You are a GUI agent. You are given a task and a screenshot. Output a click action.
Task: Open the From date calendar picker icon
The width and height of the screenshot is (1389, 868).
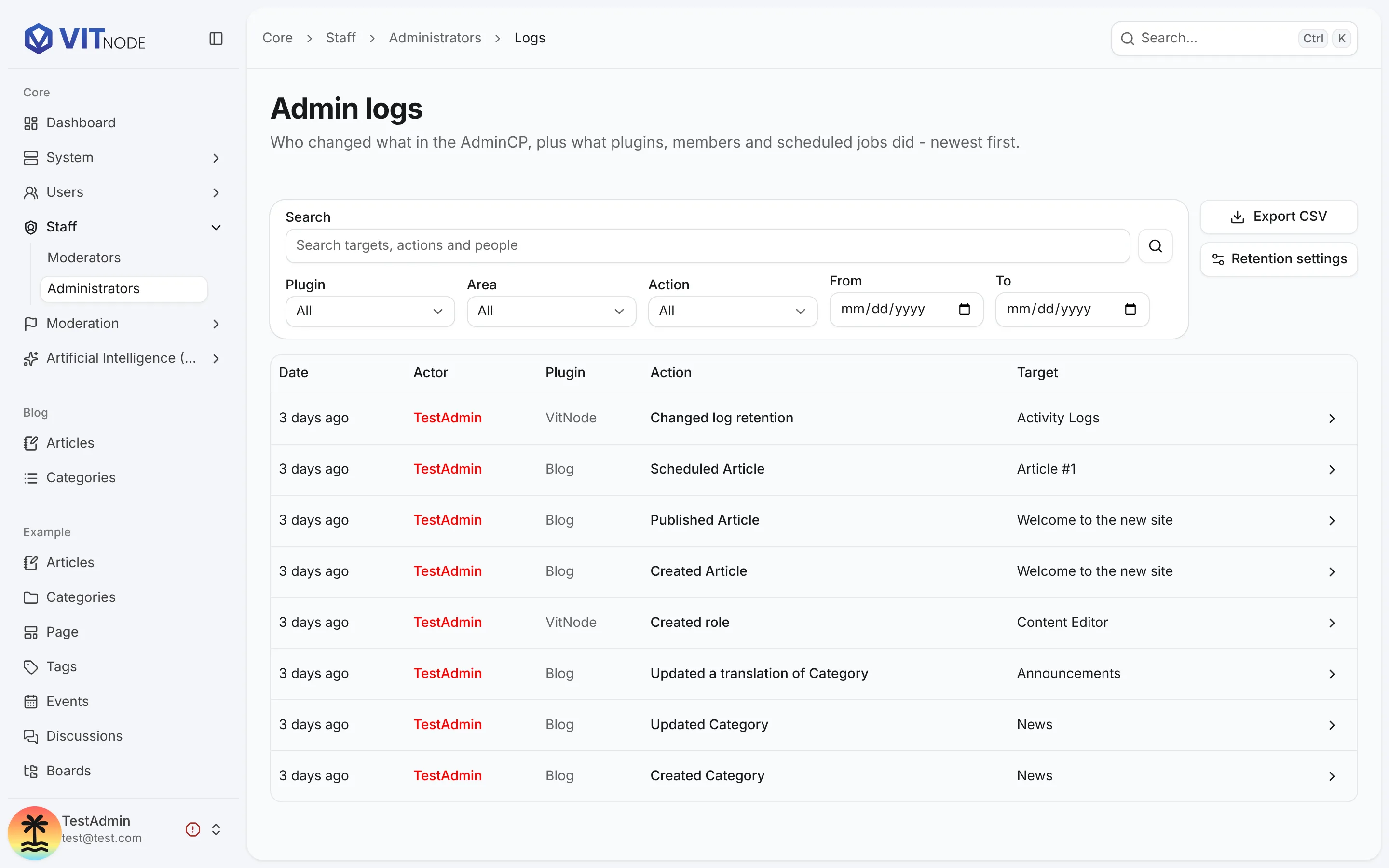[x=964, y=310]
